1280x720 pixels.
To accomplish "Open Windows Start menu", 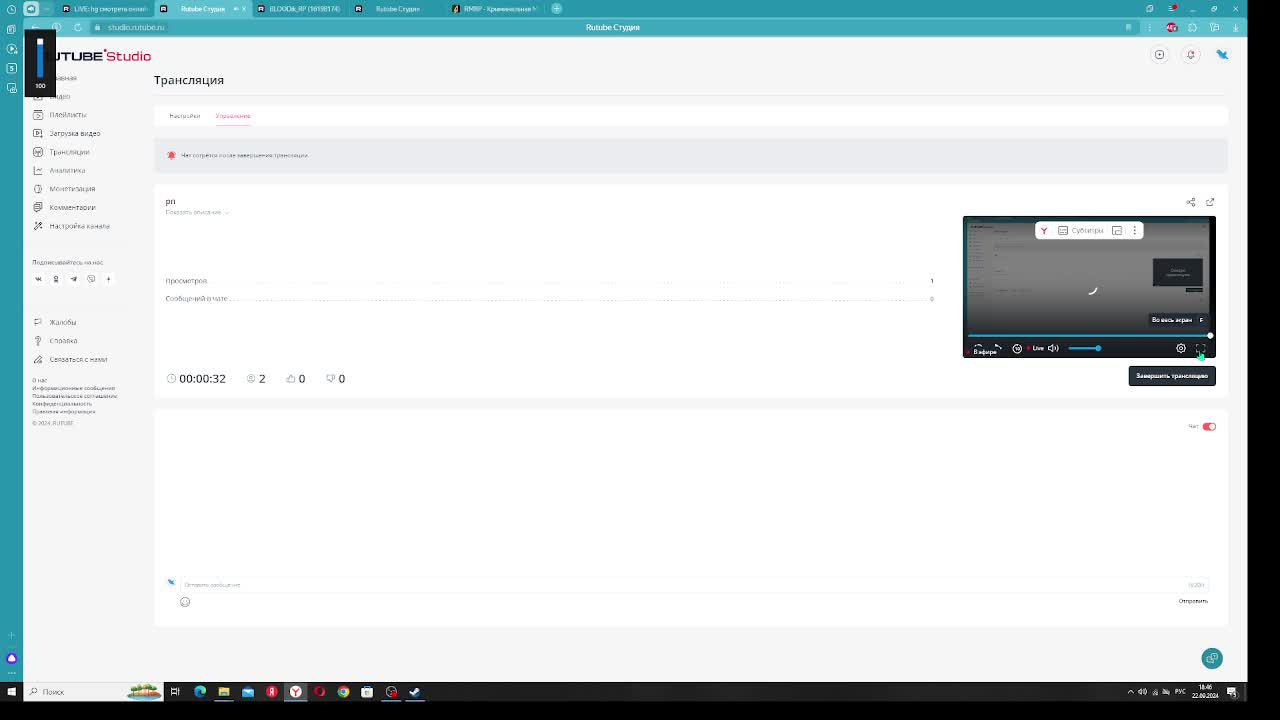I will (x=11, y=691).
